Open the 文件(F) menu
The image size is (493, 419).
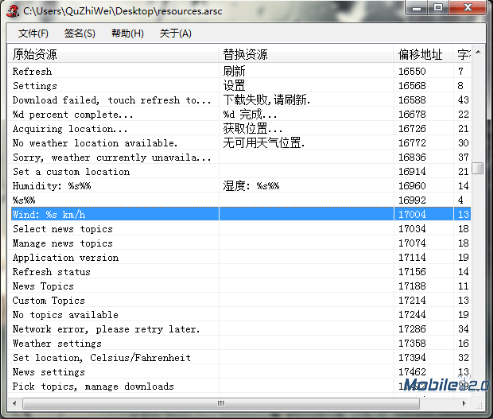point(33,33)
